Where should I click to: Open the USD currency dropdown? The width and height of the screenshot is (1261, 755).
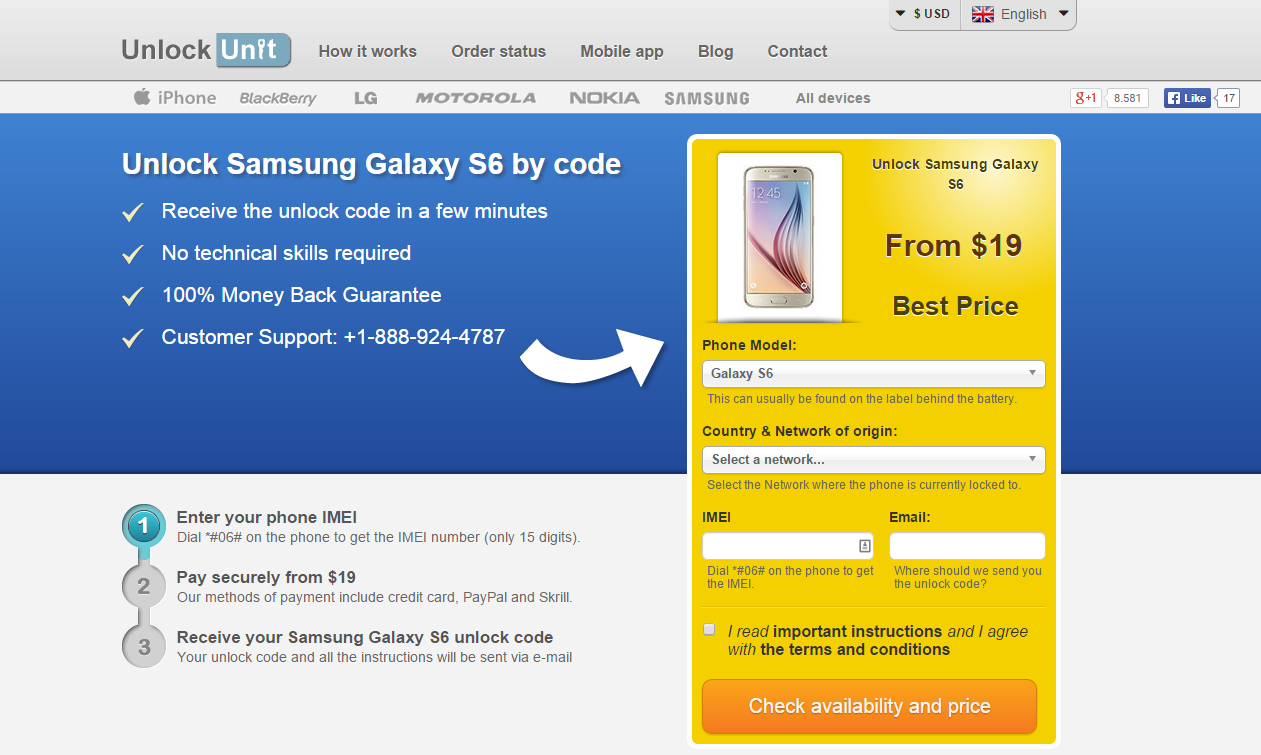tap(924, 14)
